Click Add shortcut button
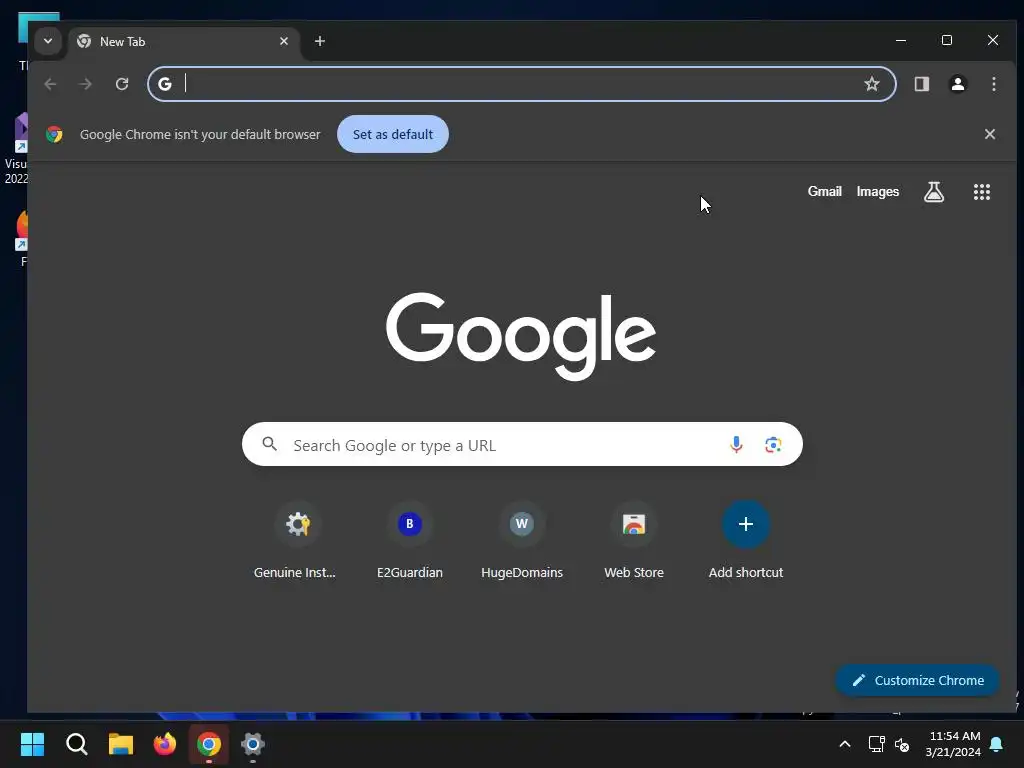 746,541
